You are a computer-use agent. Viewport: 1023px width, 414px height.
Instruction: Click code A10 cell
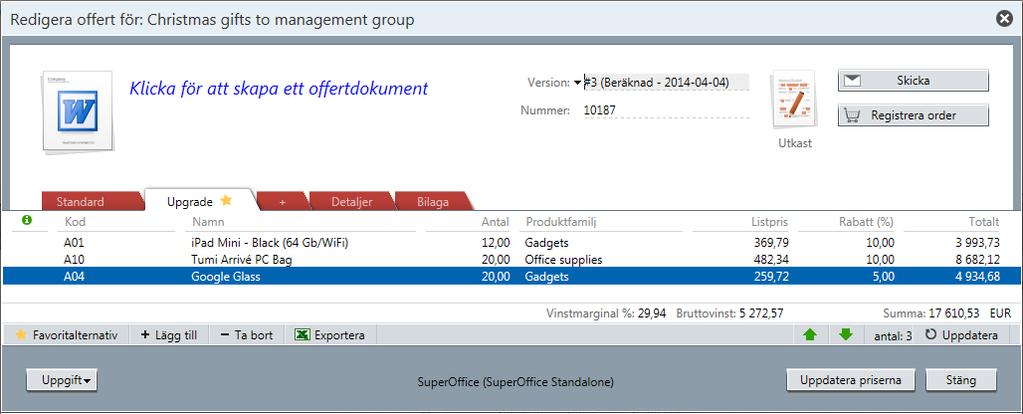74,259
